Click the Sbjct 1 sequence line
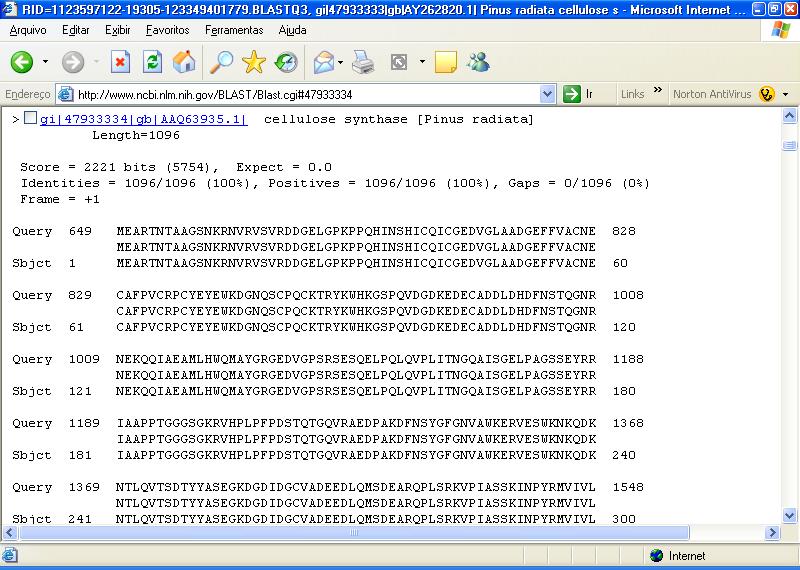 click(x=320, y=263)
